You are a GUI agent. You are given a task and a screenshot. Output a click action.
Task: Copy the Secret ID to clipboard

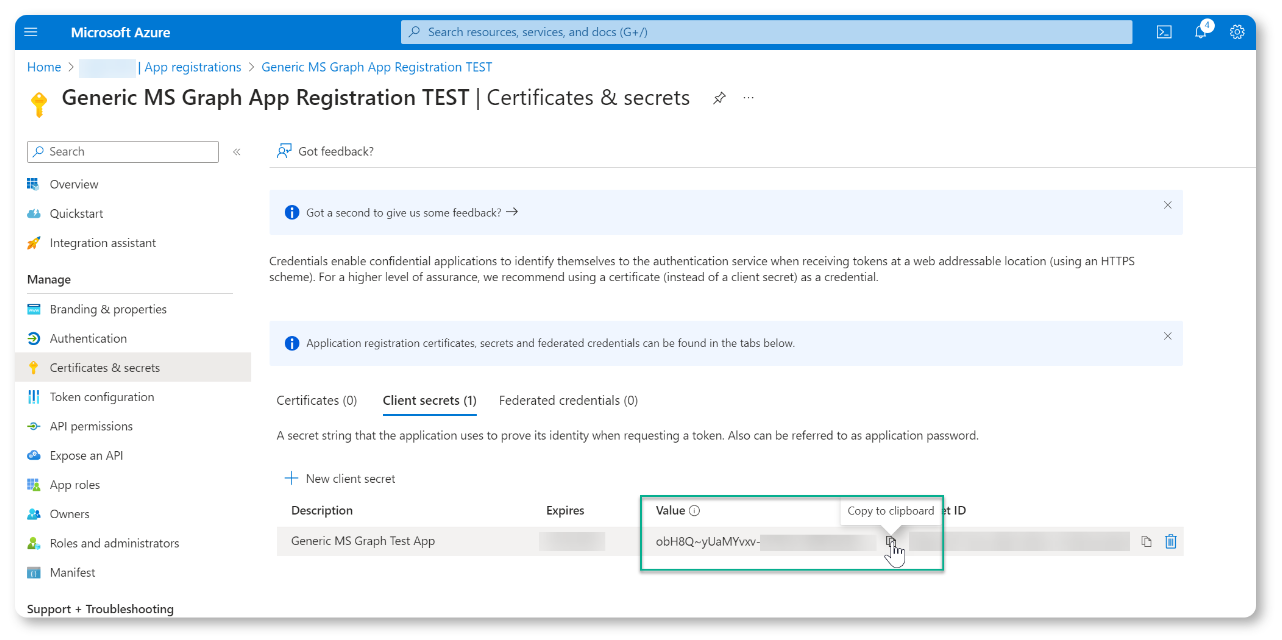(1146, 542)
